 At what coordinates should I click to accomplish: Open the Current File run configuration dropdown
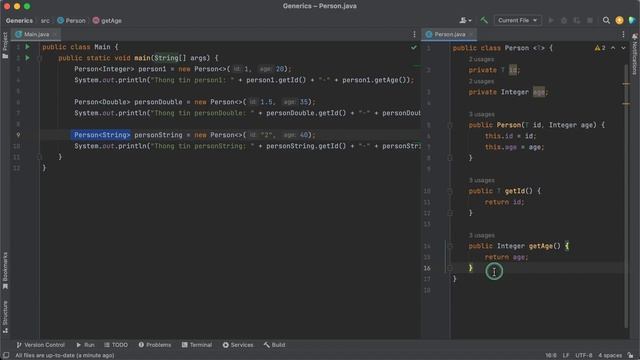coord(517,20)
